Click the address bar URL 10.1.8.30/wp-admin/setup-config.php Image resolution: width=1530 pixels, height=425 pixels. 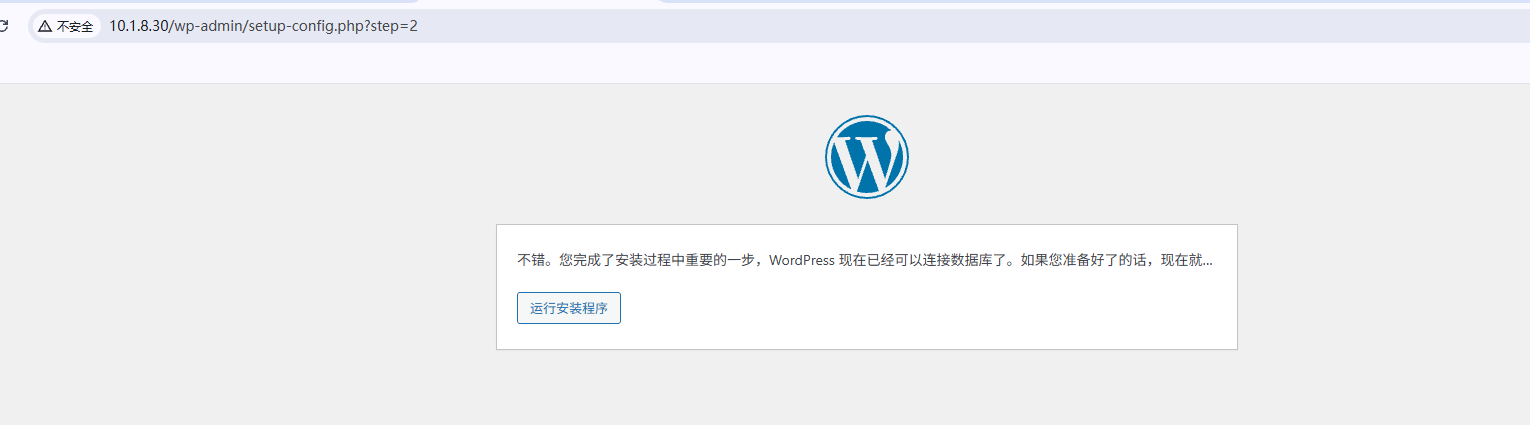[263, 26]
